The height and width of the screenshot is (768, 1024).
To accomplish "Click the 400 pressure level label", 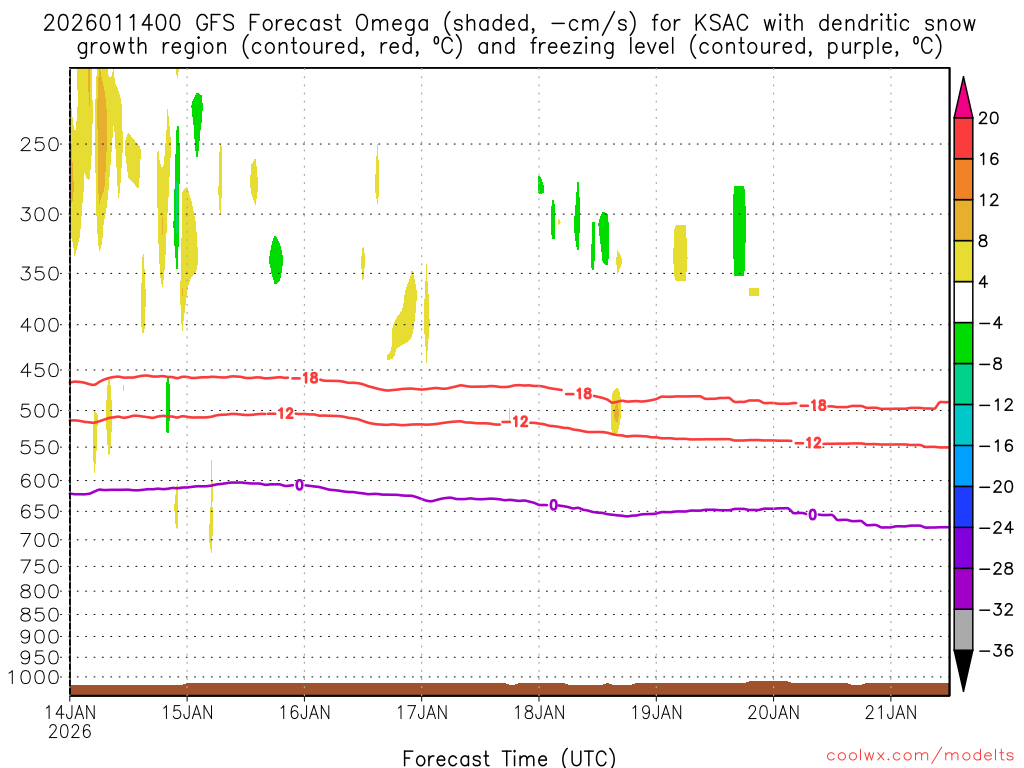I will tap(40, 325).
